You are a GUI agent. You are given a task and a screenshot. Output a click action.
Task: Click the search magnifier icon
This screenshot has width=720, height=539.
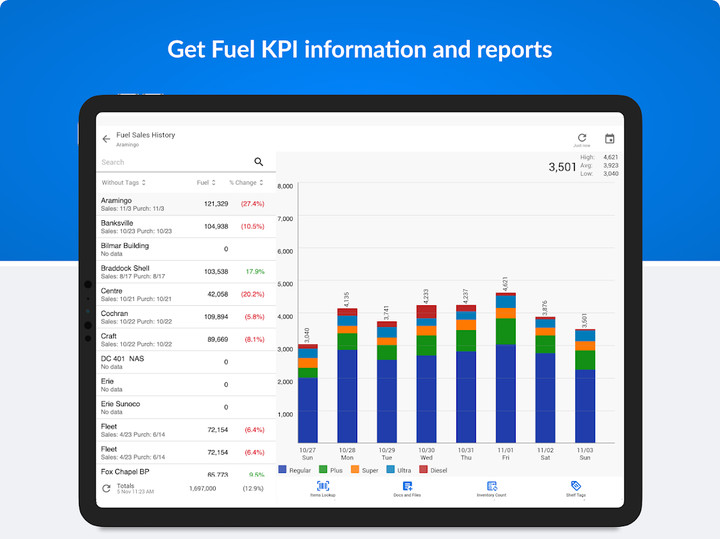259,162
